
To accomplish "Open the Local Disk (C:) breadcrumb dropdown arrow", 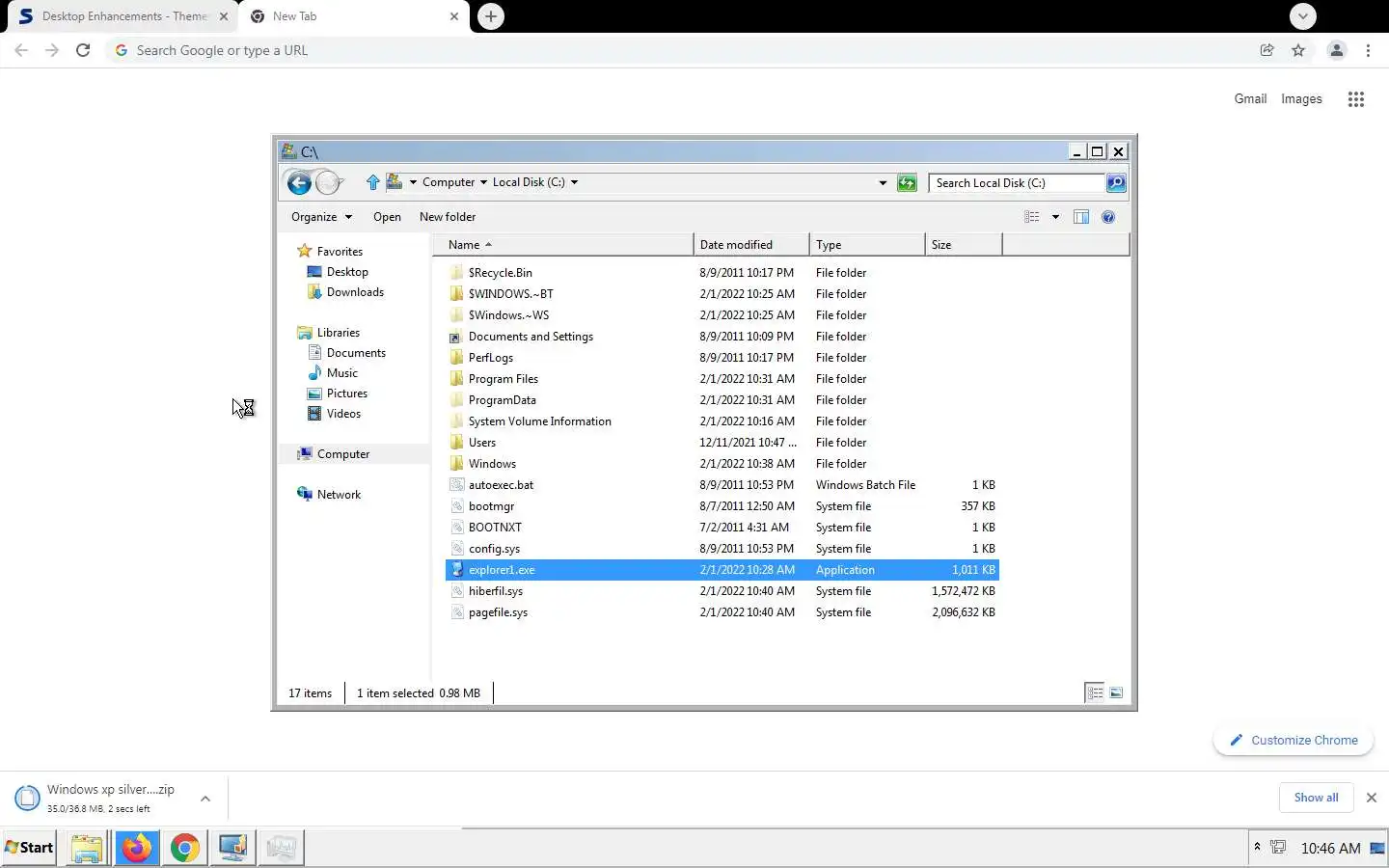I will click(x=574, y=182).
